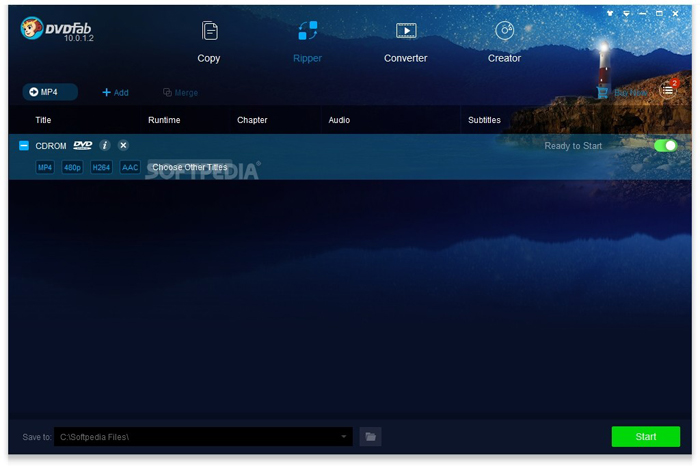Open the MP4 profile switcher
Image resolution: width=700 pixels, height=466 pixels.
pos(50,92)
